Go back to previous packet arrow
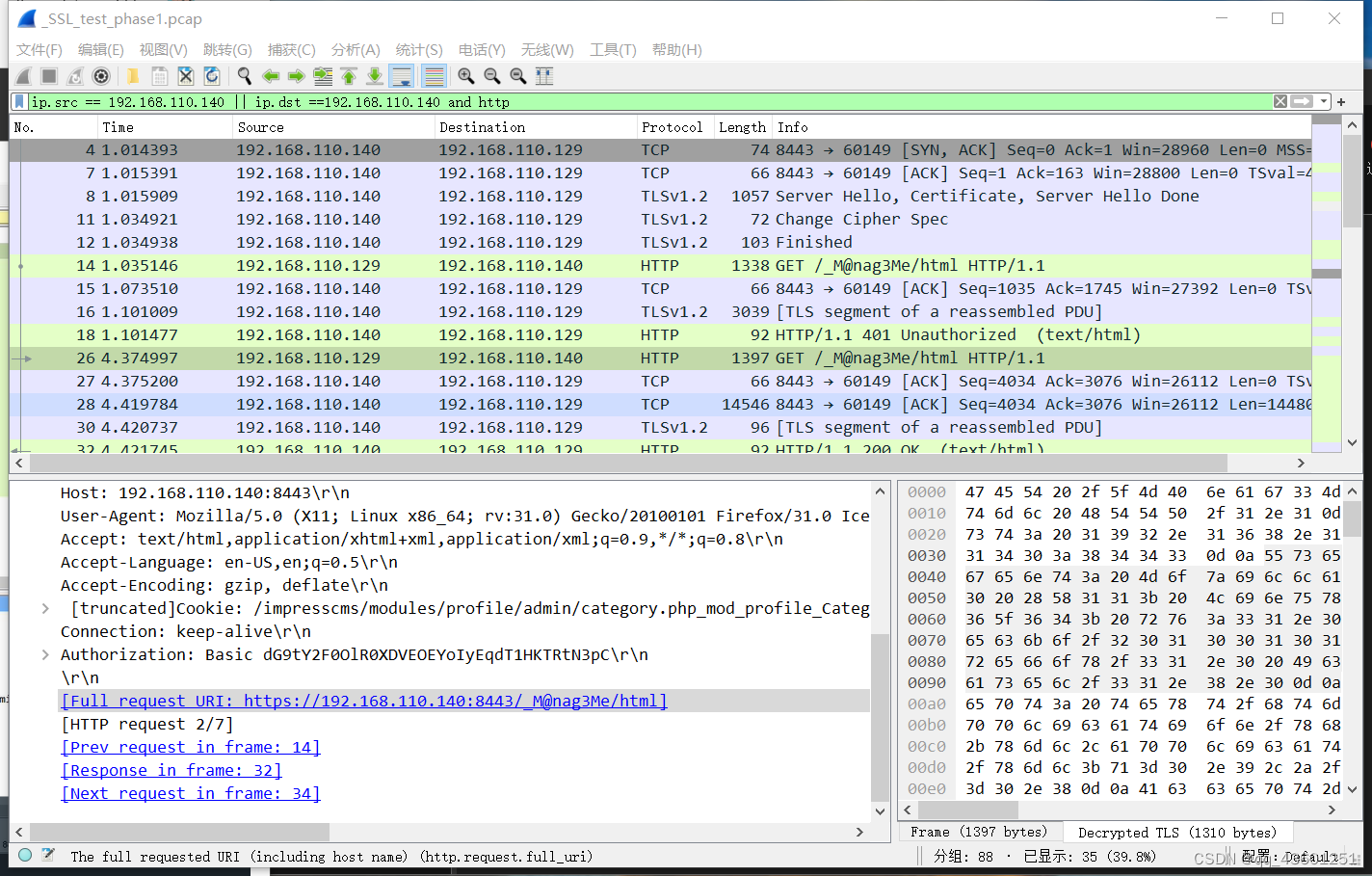Viewport: 1372px width, 876px height. click(x=271, y=76)
